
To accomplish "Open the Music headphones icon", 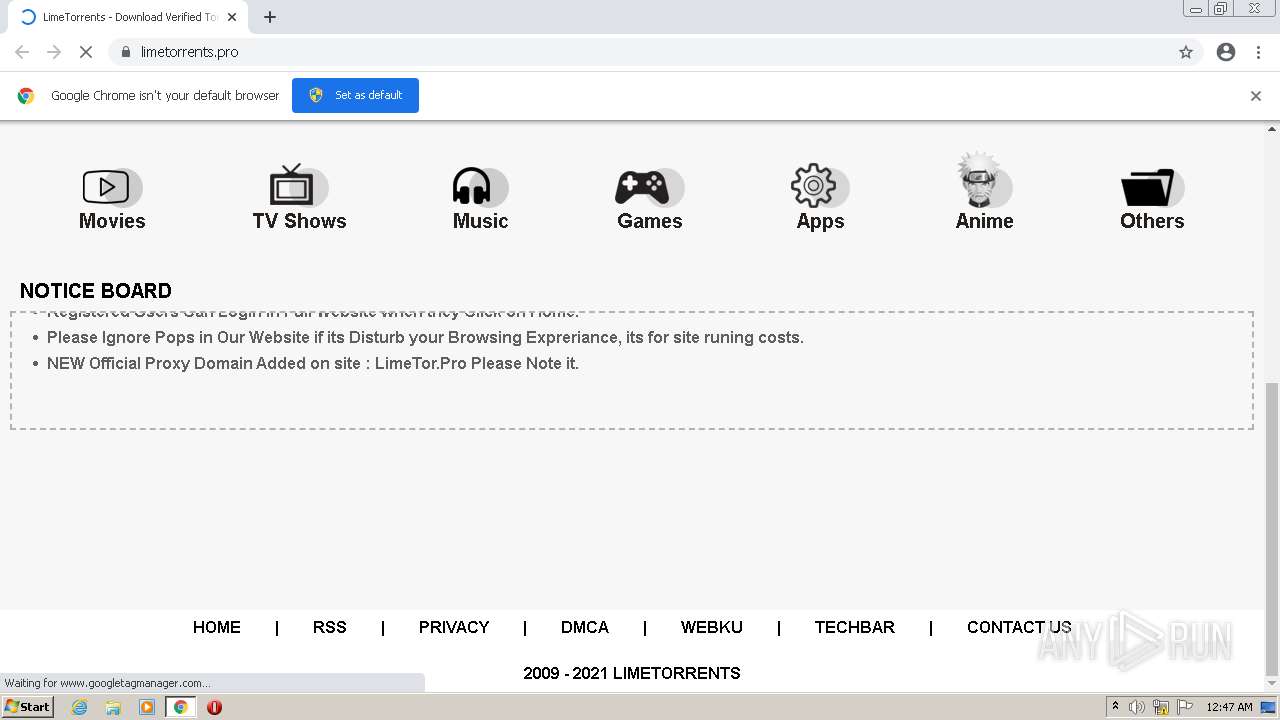I will [x=480, y=186].
